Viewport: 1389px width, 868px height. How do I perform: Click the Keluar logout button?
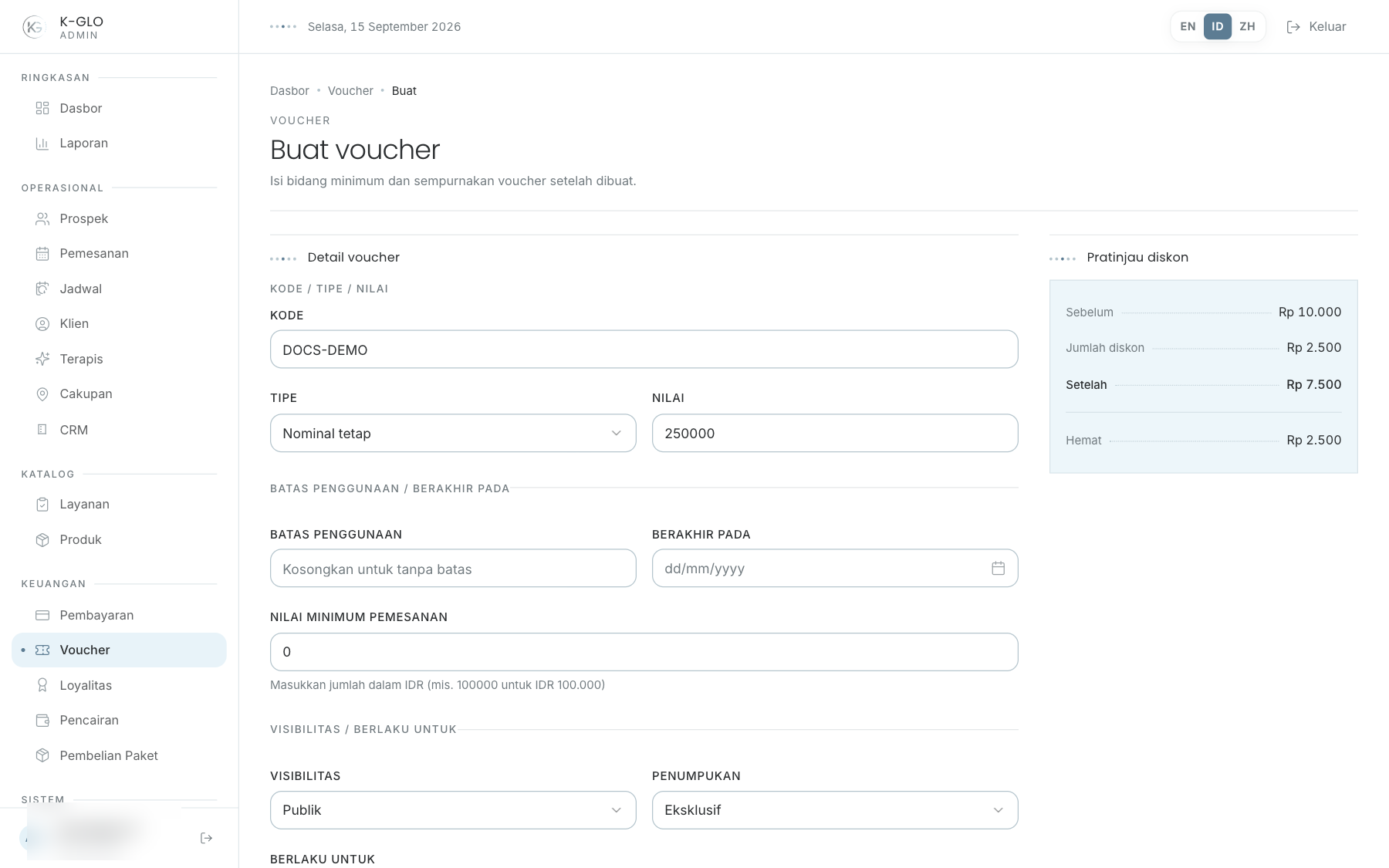point(1316,27)
